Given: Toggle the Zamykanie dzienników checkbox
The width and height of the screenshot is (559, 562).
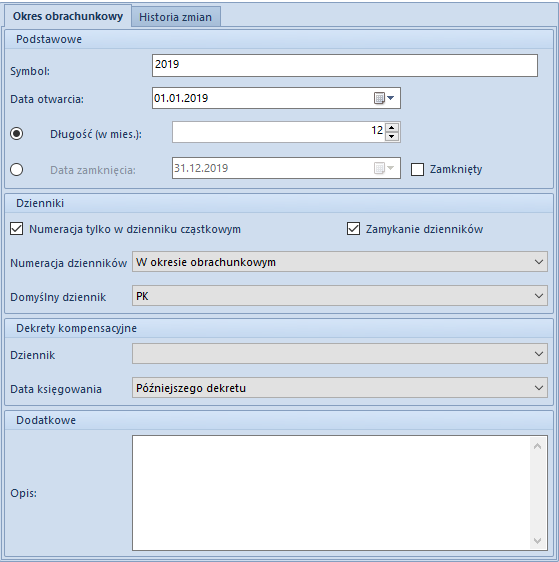Looking at the screenshot, I should click(353, 229).
